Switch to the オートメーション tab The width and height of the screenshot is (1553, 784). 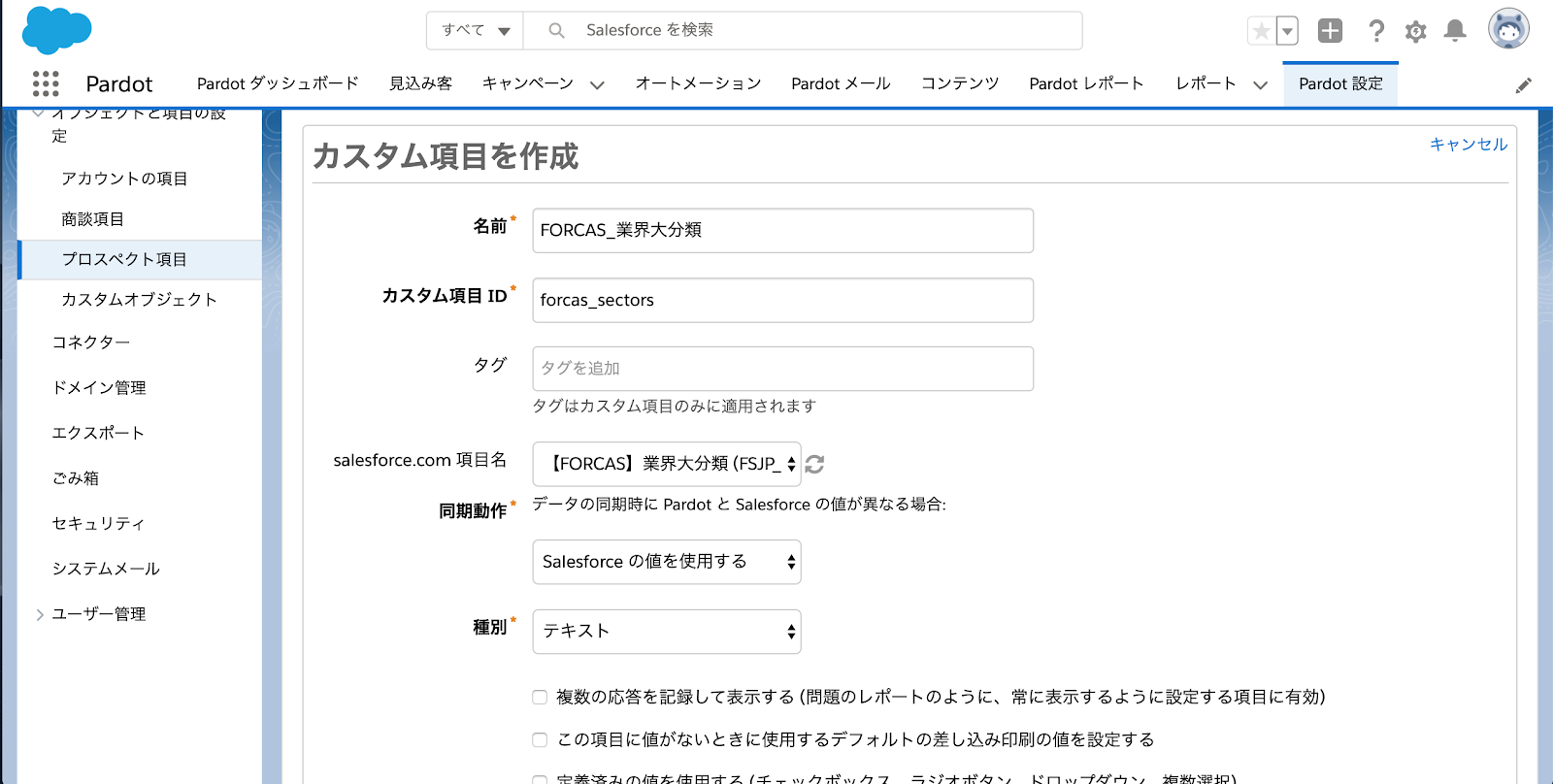[698, 83]
